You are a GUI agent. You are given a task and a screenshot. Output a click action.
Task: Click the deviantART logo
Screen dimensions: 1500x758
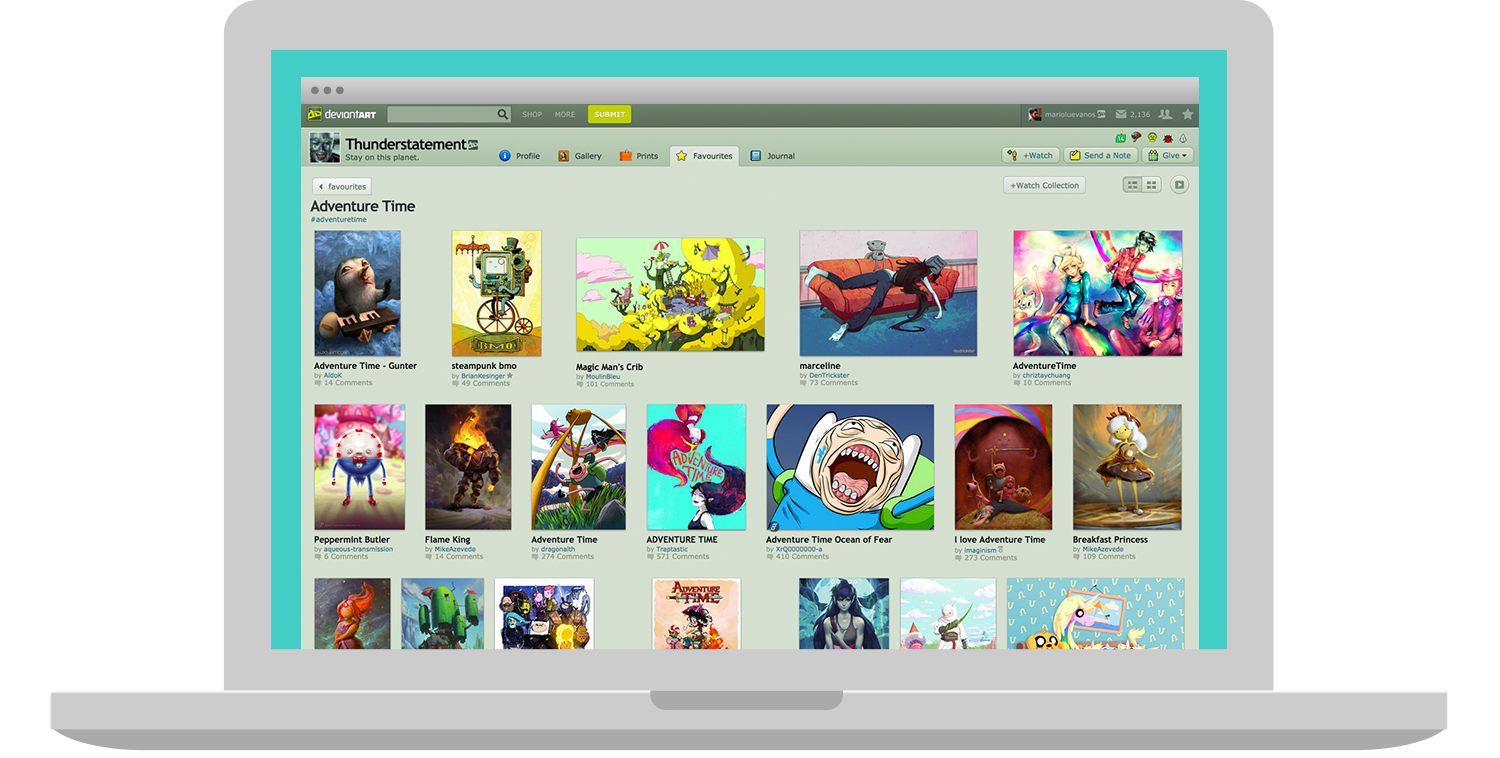click(x=342, y=114)
